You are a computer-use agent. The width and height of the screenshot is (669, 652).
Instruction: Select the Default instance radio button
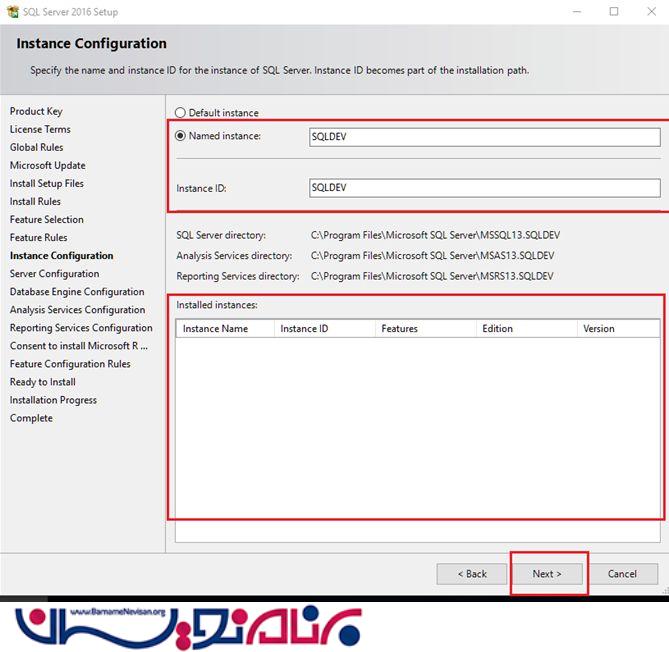point(181,113)
